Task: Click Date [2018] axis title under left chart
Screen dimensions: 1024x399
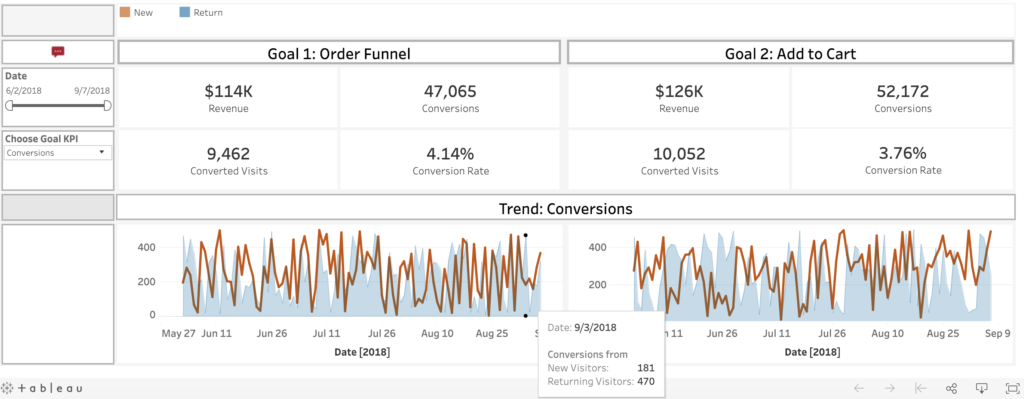Action: pos(362,352)
